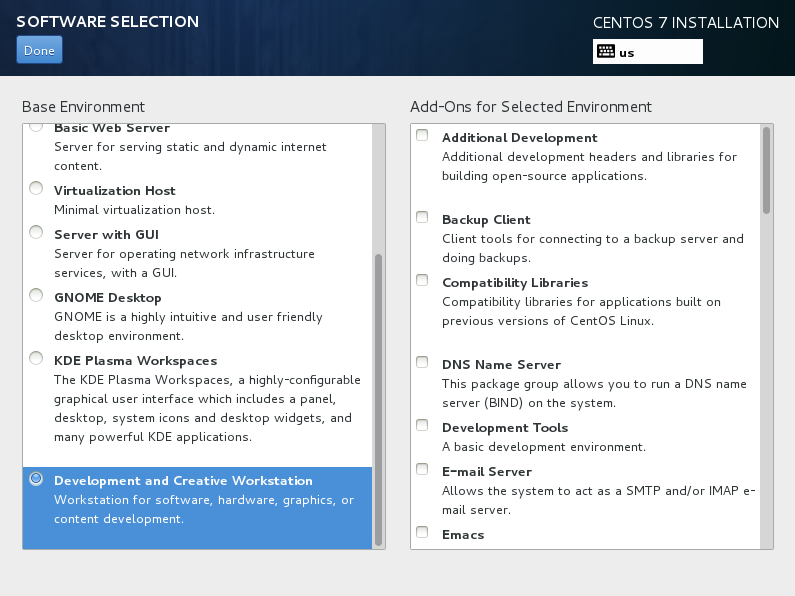Click 'A basic development environment.' description
The width and height of the screenshot is (795, 596).
(544, 447)
